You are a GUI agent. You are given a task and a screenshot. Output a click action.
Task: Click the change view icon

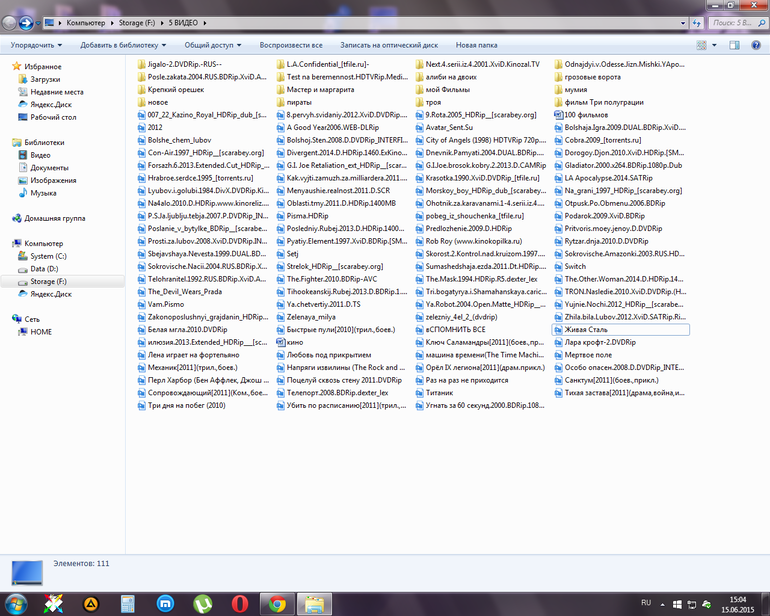(702, 45)
